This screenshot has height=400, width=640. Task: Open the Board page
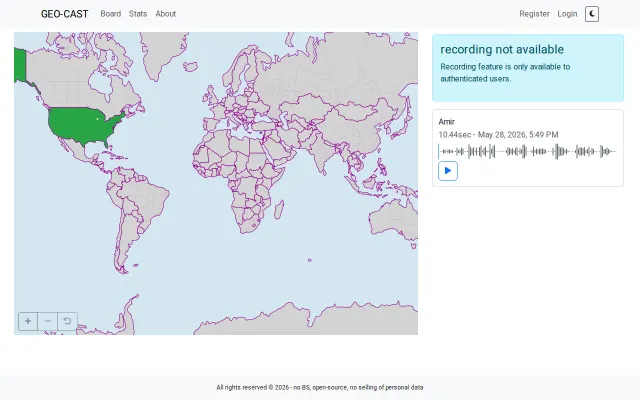[111, 14]
